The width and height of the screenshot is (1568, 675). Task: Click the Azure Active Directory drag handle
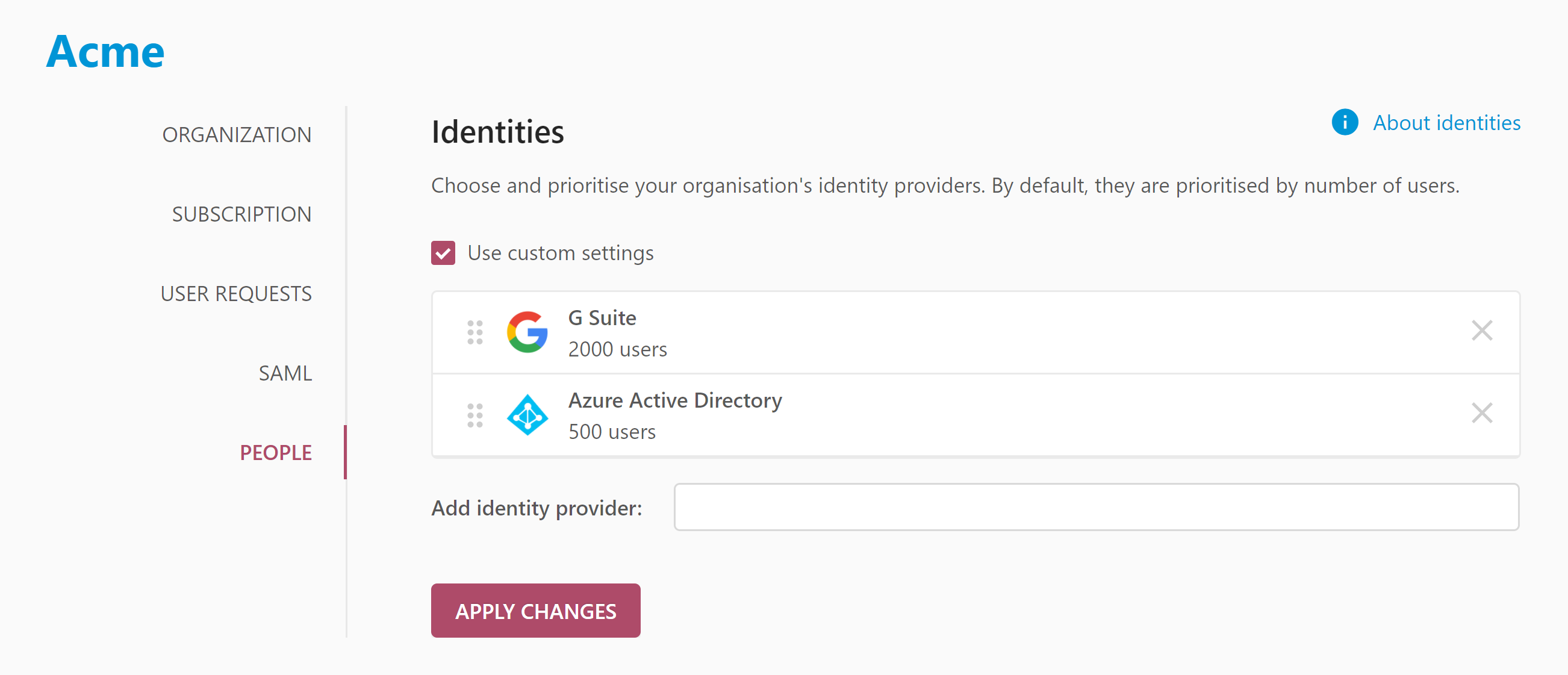coord(474,415)
